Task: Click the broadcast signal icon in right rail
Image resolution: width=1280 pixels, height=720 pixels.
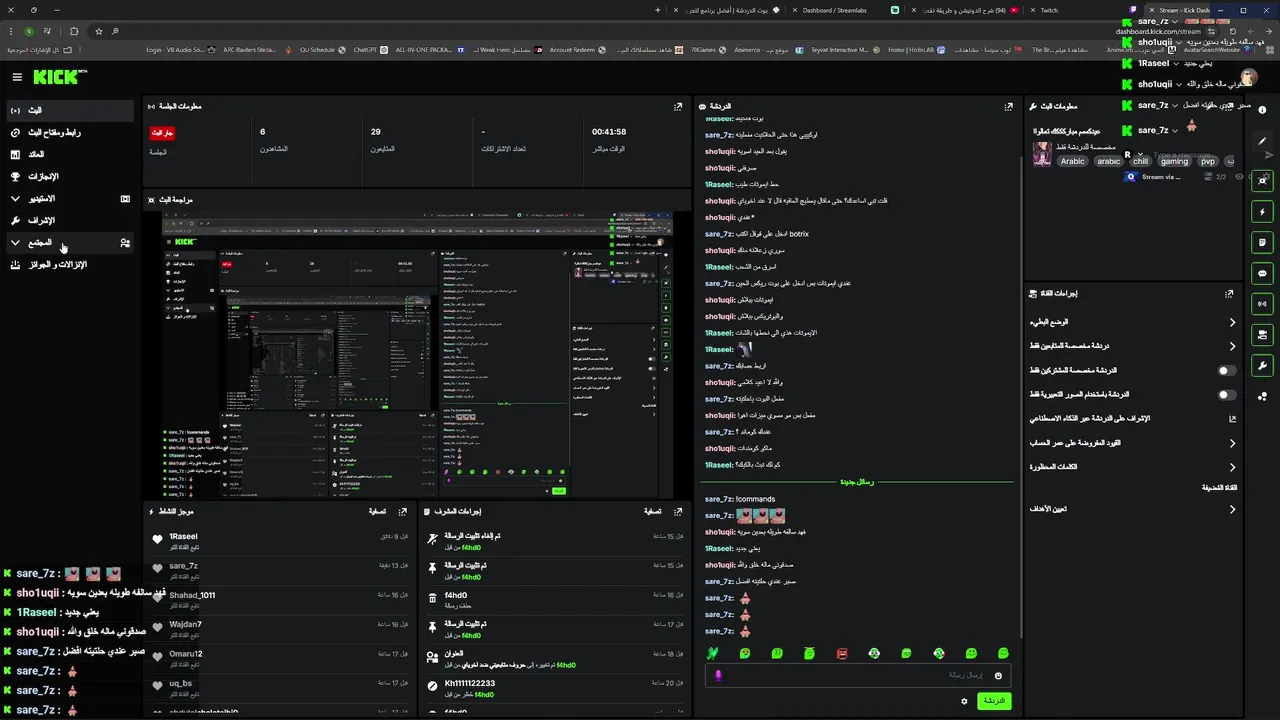Action: 1263,304
